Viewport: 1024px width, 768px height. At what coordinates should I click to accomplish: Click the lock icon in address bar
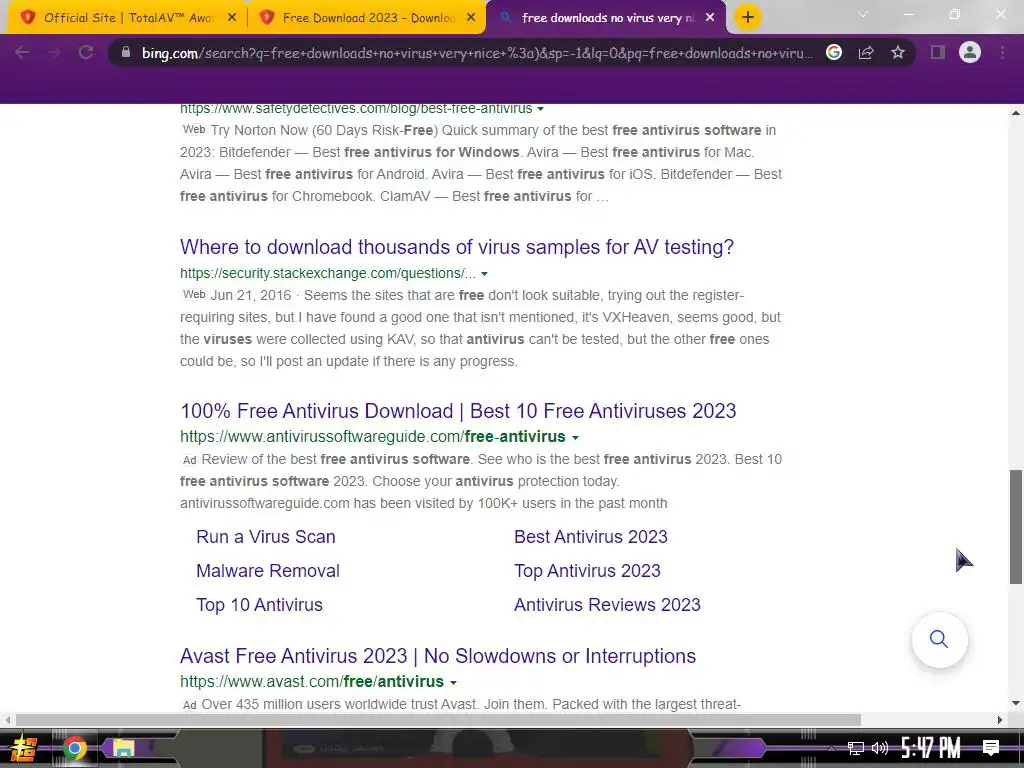coord(126,52)
